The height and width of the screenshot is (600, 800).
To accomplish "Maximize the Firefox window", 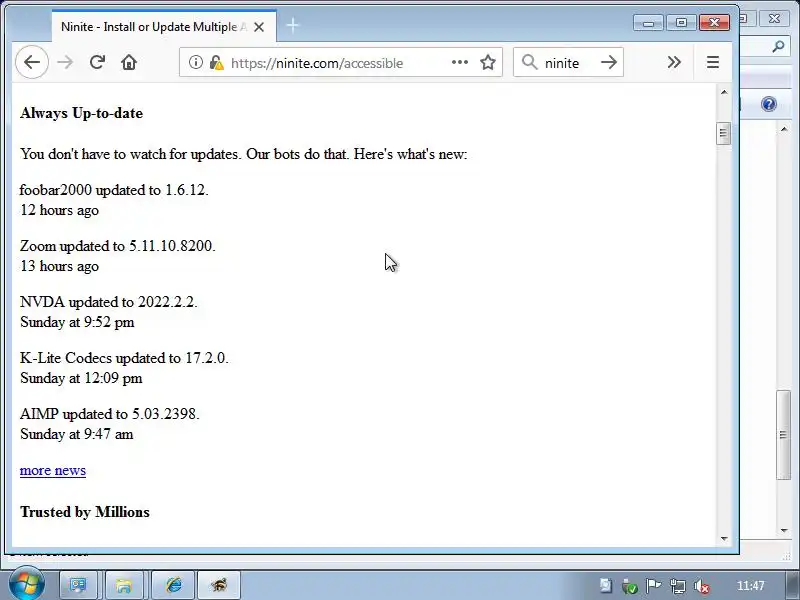I will pos(681,22).
